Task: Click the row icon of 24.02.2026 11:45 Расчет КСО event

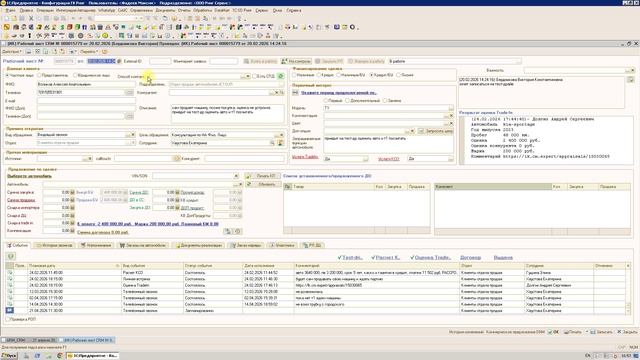Action: (x=10, y=272)
